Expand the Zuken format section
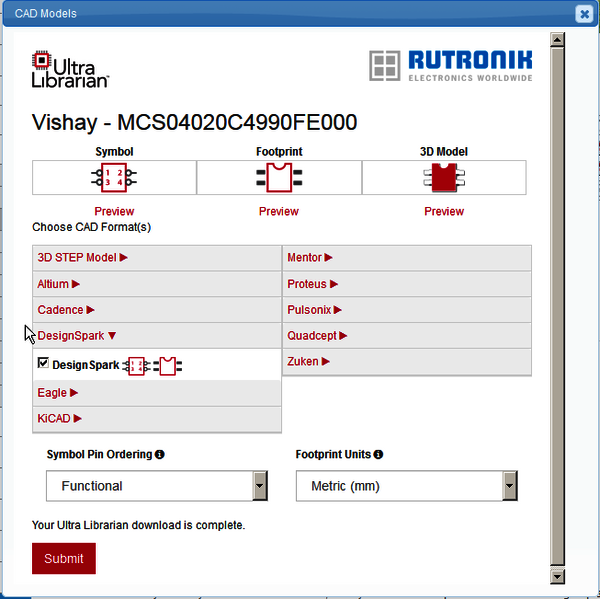Image resolution: width=600 pixels, height=599 pixels. tap(407, 361)
